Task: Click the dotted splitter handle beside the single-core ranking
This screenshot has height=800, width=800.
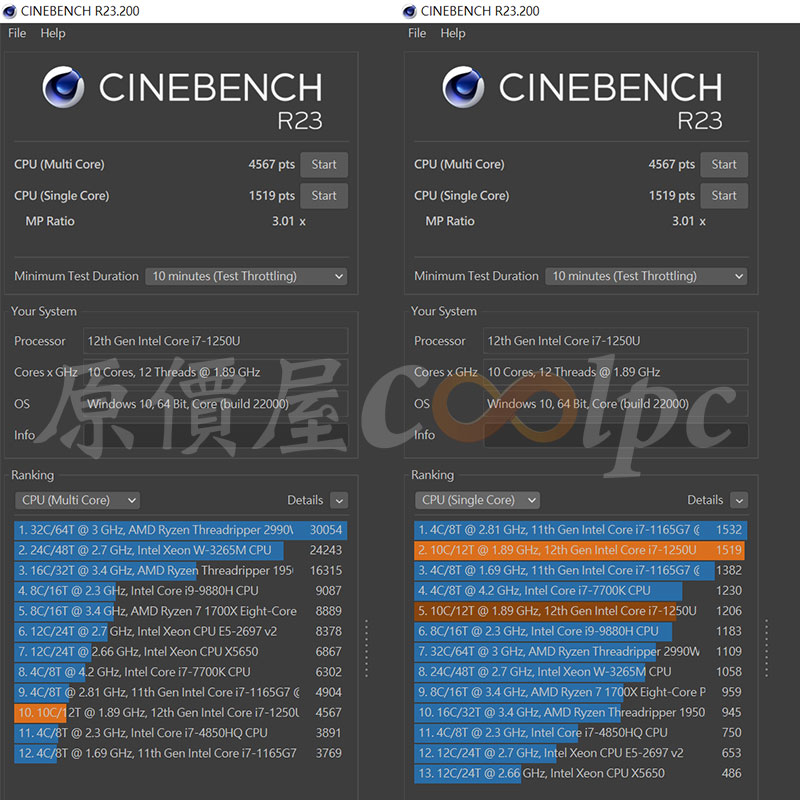Action: [x=766, y=648]
